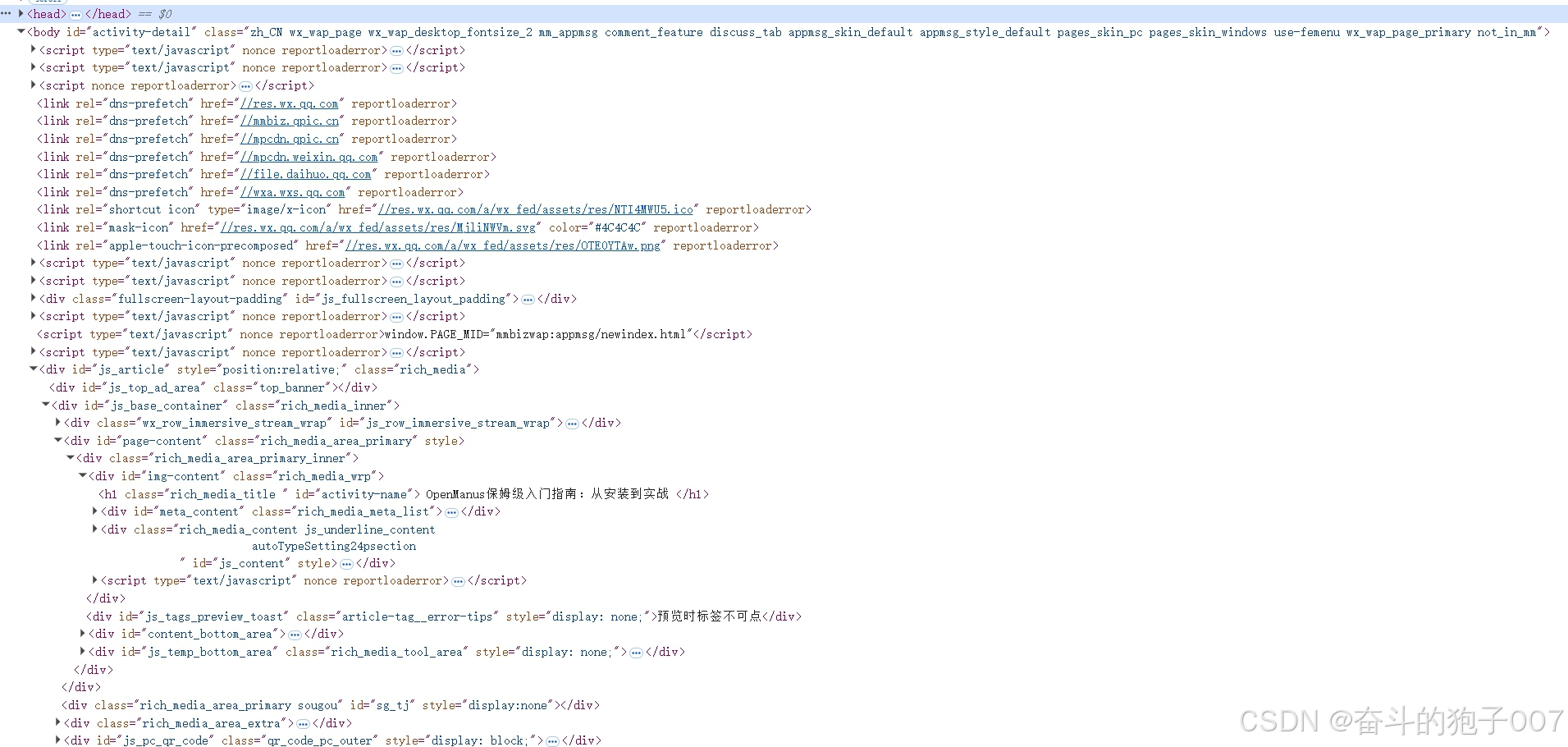Click the 'autoTypeSetting24psection' class text
The height and width of the screenshot is (747, 1568).
(334, 546)
